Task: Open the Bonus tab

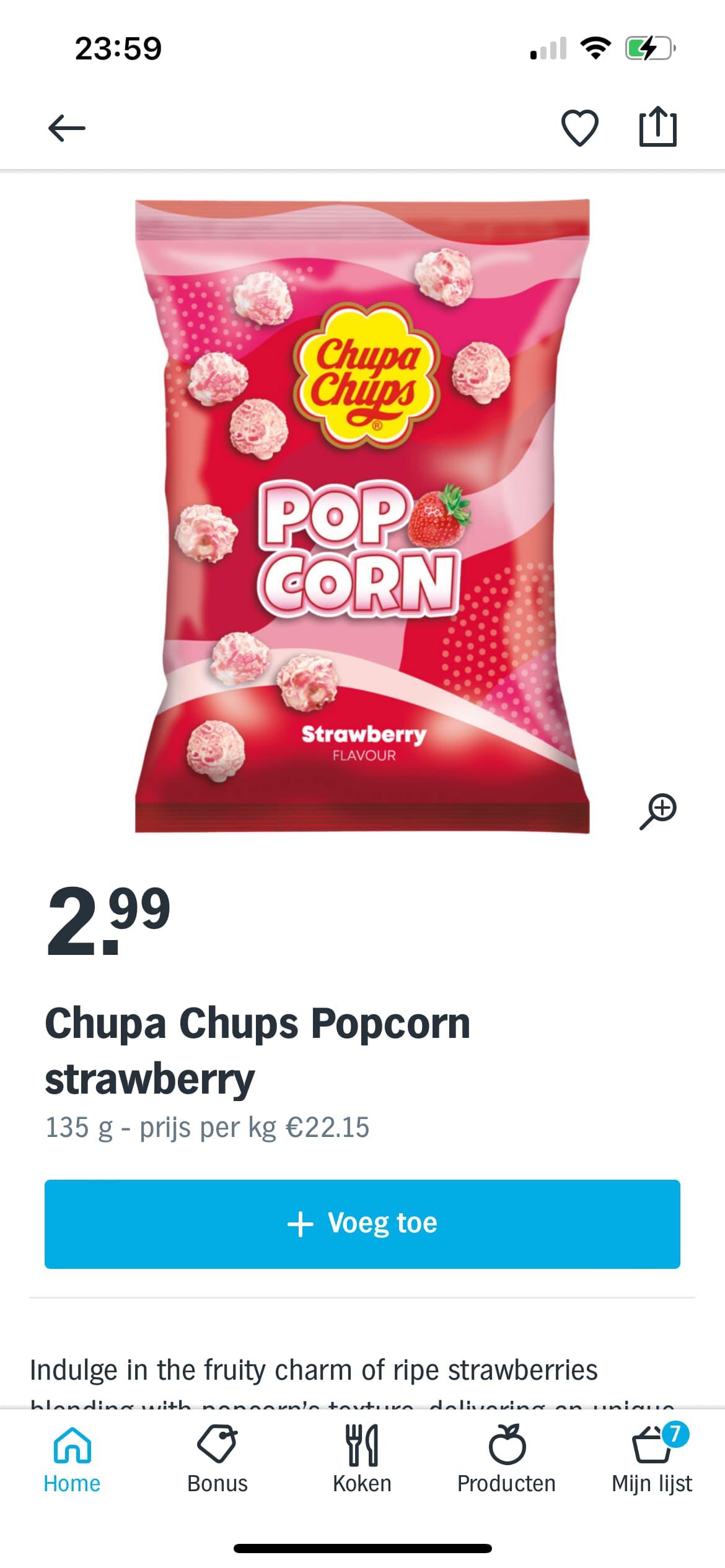Action: pos(217,1460)
